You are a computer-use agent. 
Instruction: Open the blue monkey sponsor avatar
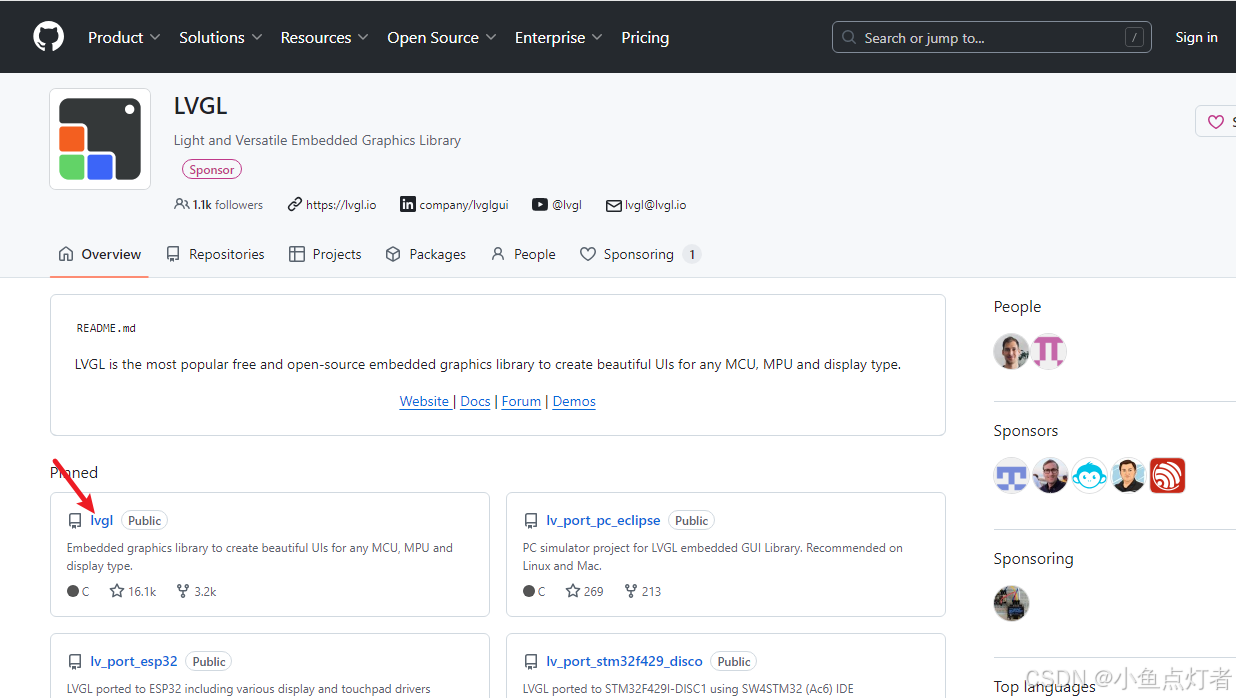point(1089,475)
